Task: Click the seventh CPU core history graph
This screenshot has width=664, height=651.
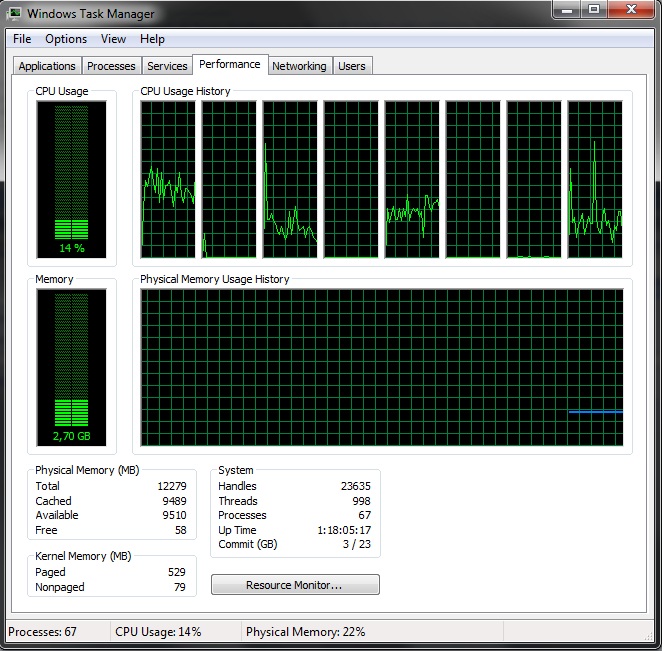Action: click(534, 180)
